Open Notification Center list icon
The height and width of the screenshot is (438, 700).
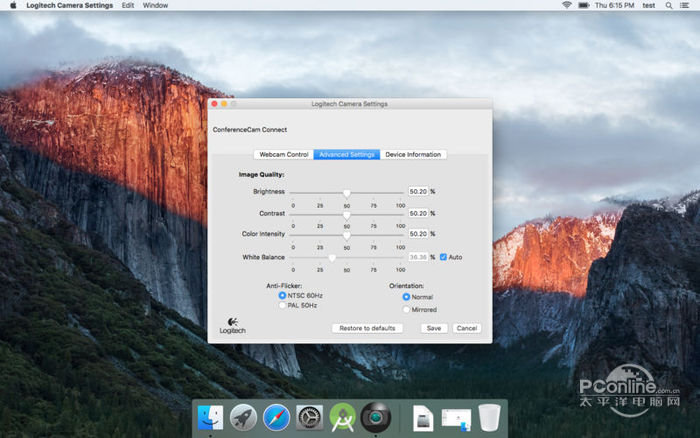click(685, 5)
